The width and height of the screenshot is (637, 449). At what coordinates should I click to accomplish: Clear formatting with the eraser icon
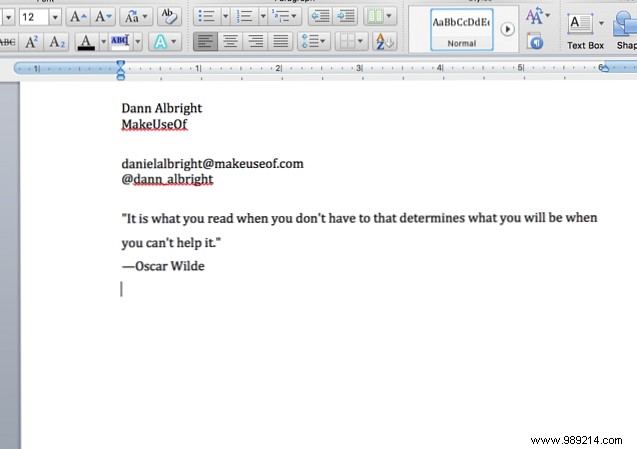(x=169, y=17)
